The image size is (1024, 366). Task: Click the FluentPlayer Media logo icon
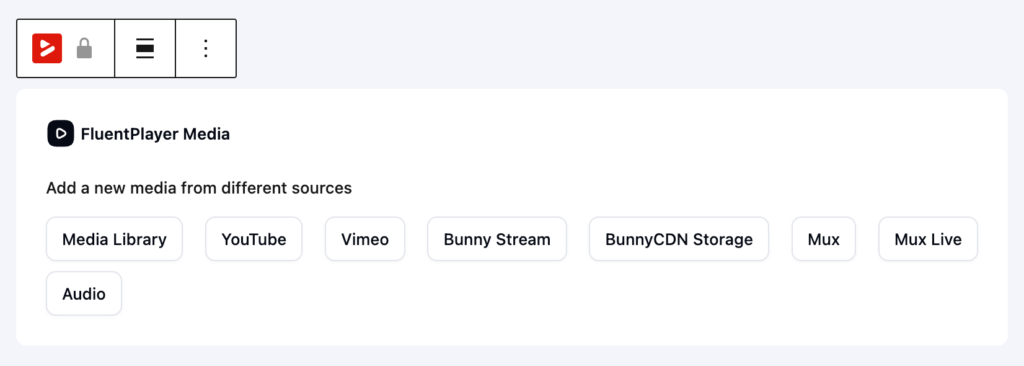coord(61,134)
